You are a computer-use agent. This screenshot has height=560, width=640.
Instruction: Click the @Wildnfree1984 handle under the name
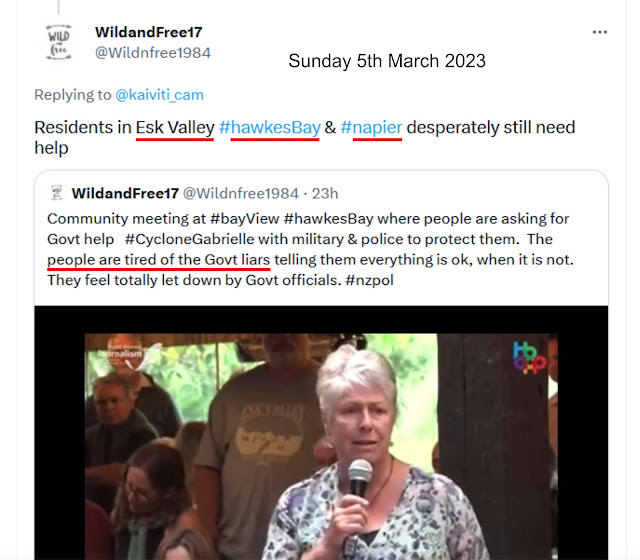coord(153,53)
